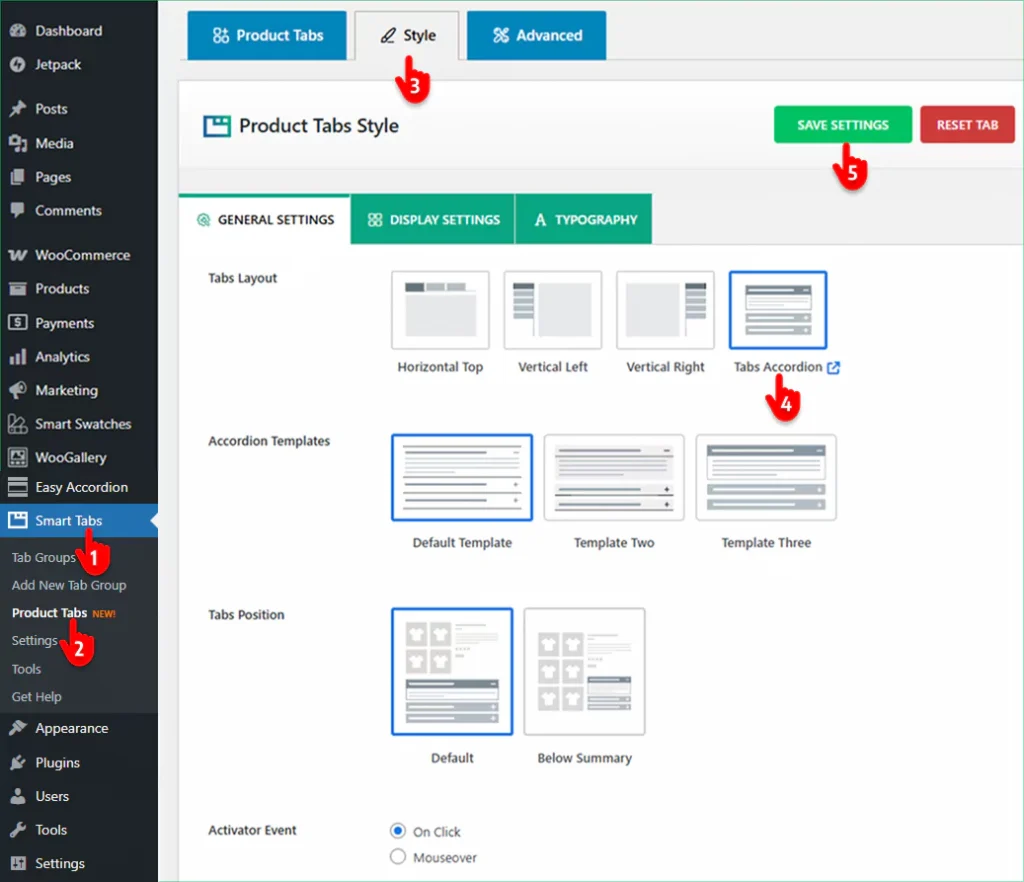The height and width of the screenshot is (882, 1024).
Task: Open the Appearance menu item
Action: (x=78, y=728)
